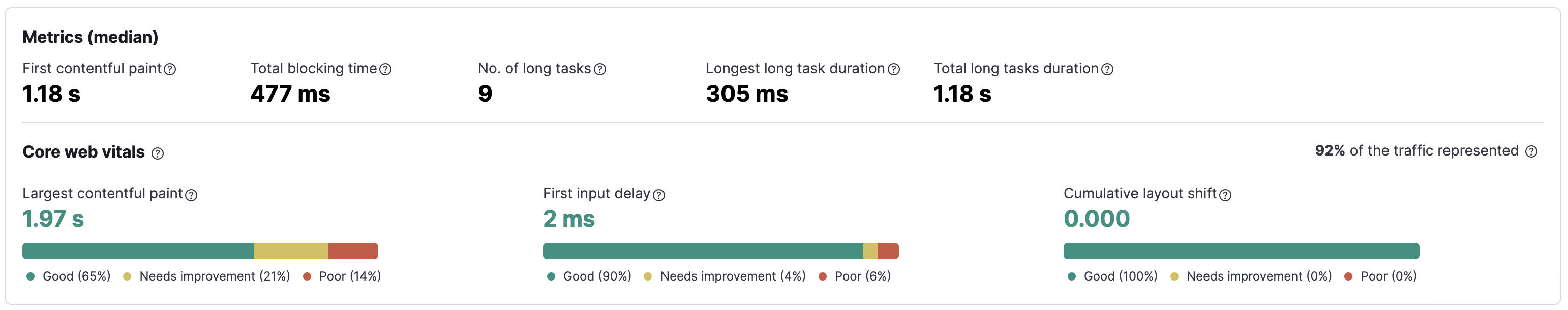This screenshot has width=1568, height=310.
Task: Click the No. of long tasks help icon
Action: click(600, 69)
